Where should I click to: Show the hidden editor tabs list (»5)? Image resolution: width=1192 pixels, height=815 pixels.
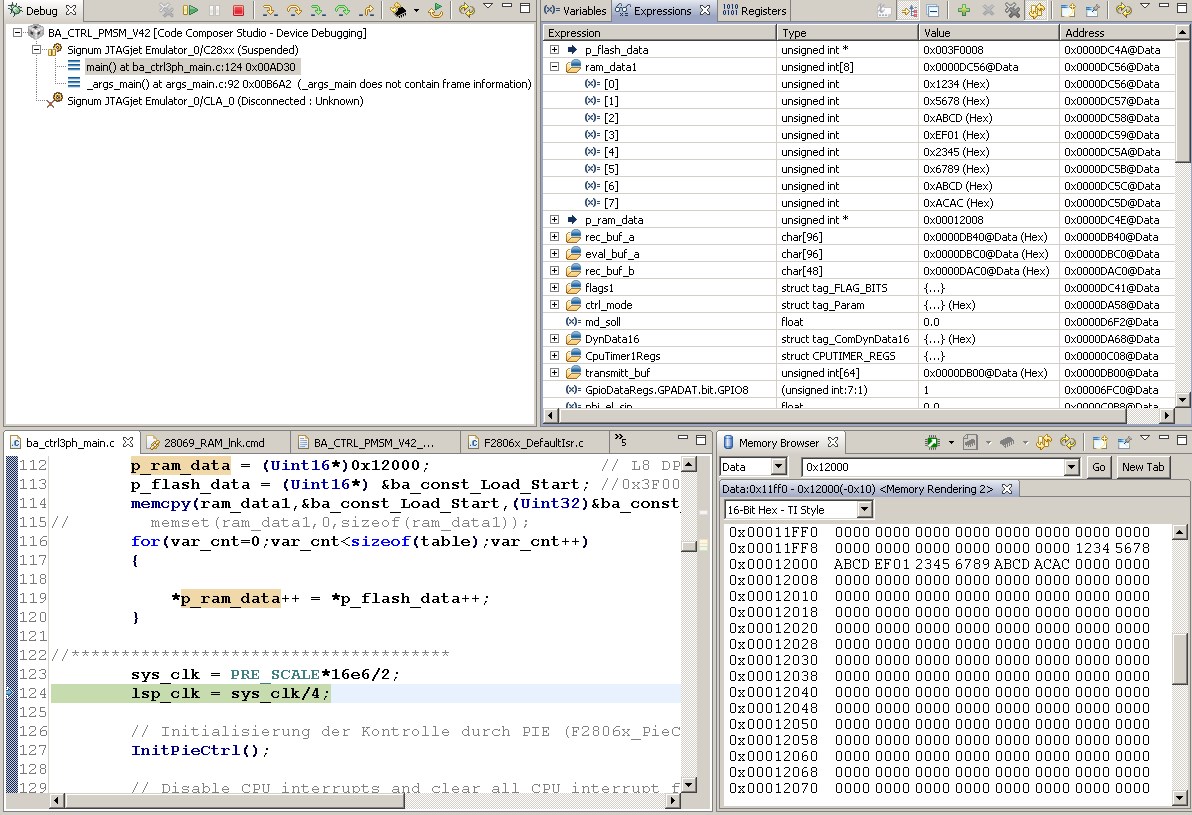click(x=620, y=440)
